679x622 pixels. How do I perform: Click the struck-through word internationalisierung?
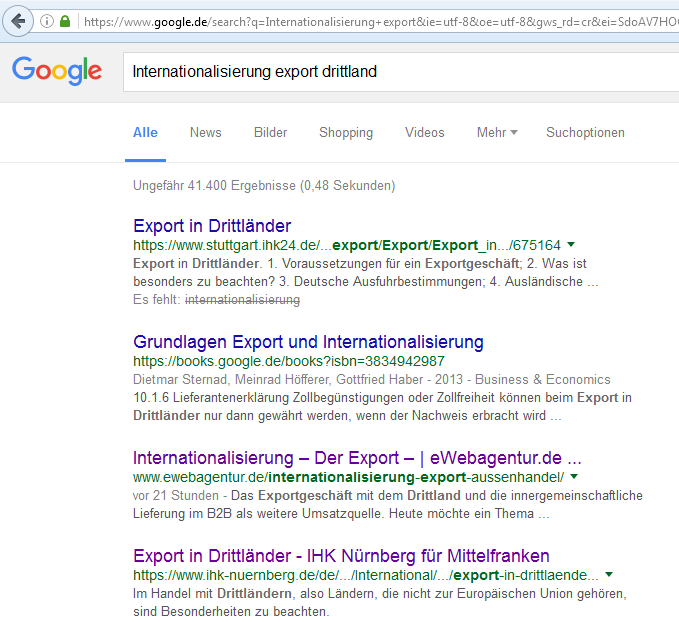pyautogui.click(x=242, y=300)
